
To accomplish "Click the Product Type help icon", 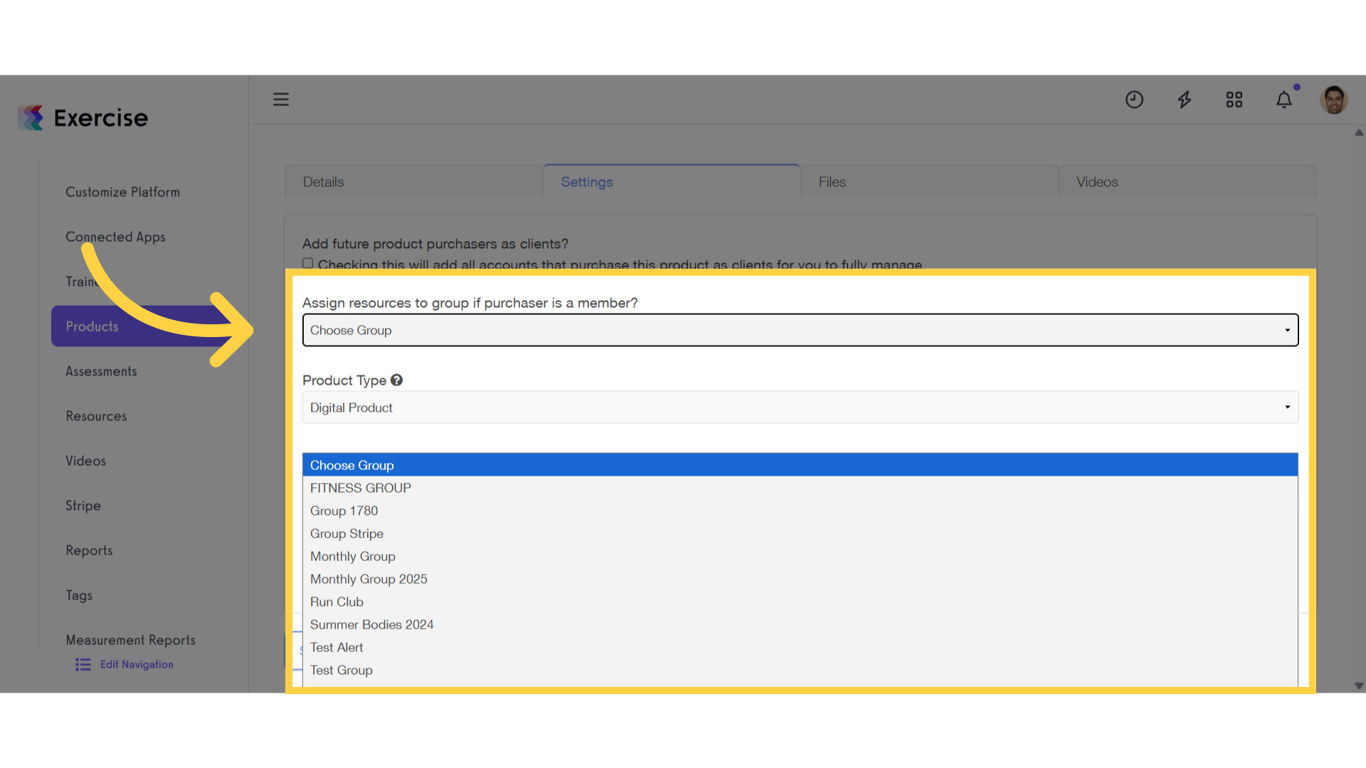I will (397, 379).
